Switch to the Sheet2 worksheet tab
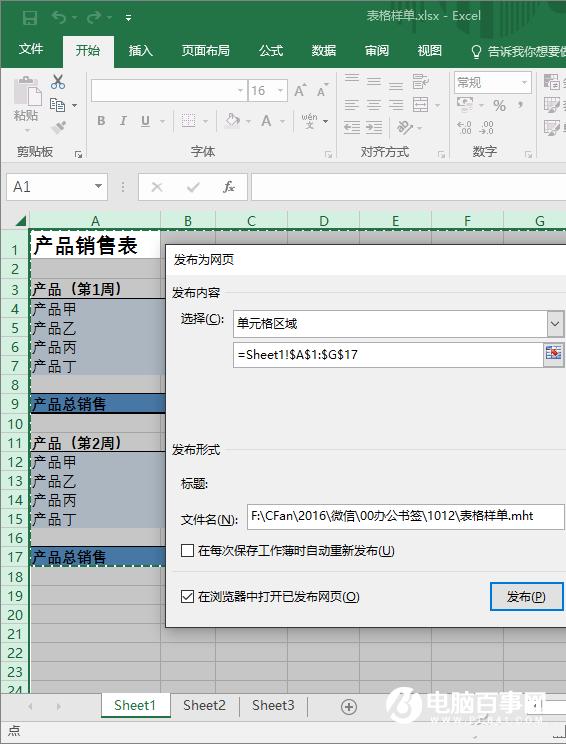The image size is (566, 744). pos(204,706)
